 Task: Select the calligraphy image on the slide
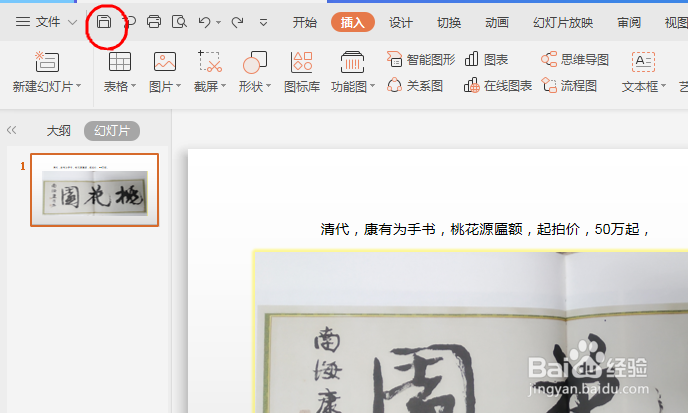470,332
